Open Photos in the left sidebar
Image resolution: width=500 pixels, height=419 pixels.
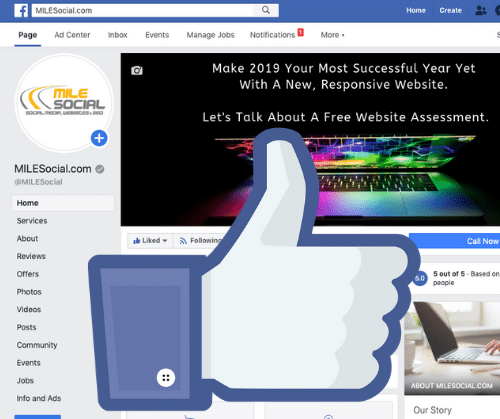click(29, 292)
